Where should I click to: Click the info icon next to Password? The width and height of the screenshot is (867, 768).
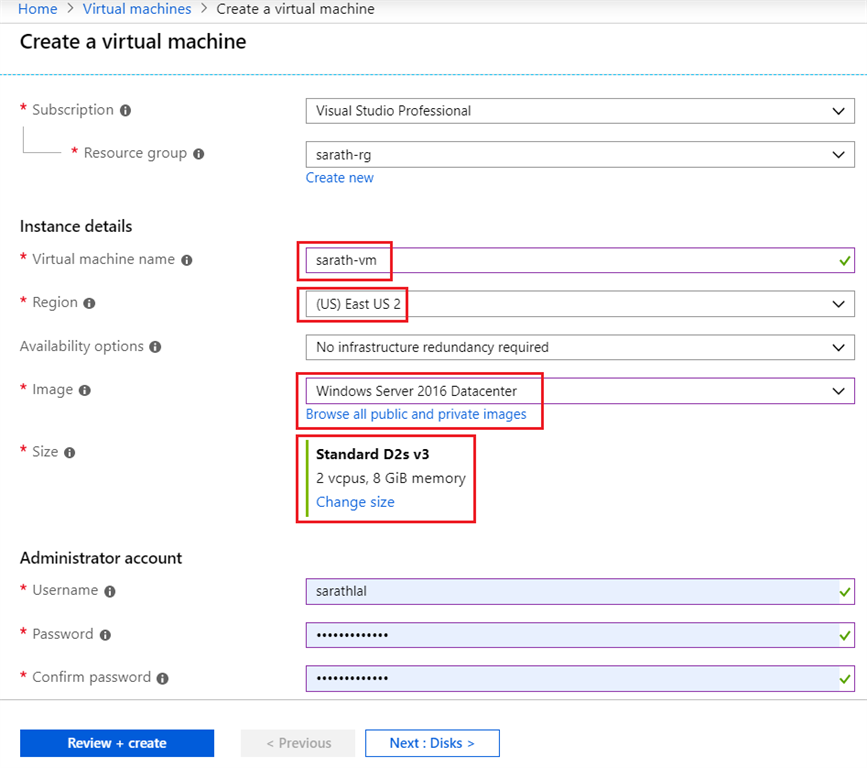click(x=105, y=635)
